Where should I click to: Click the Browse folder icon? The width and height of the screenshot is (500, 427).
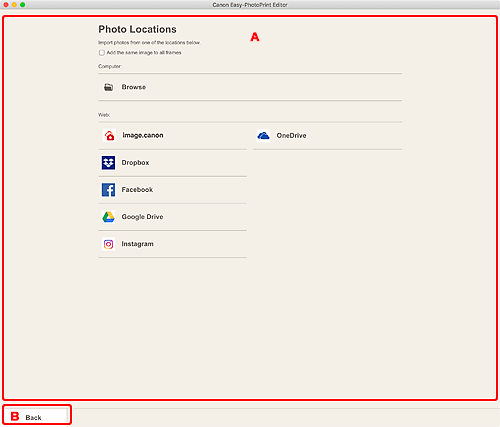pyautogui.click(x=108, y=87)
